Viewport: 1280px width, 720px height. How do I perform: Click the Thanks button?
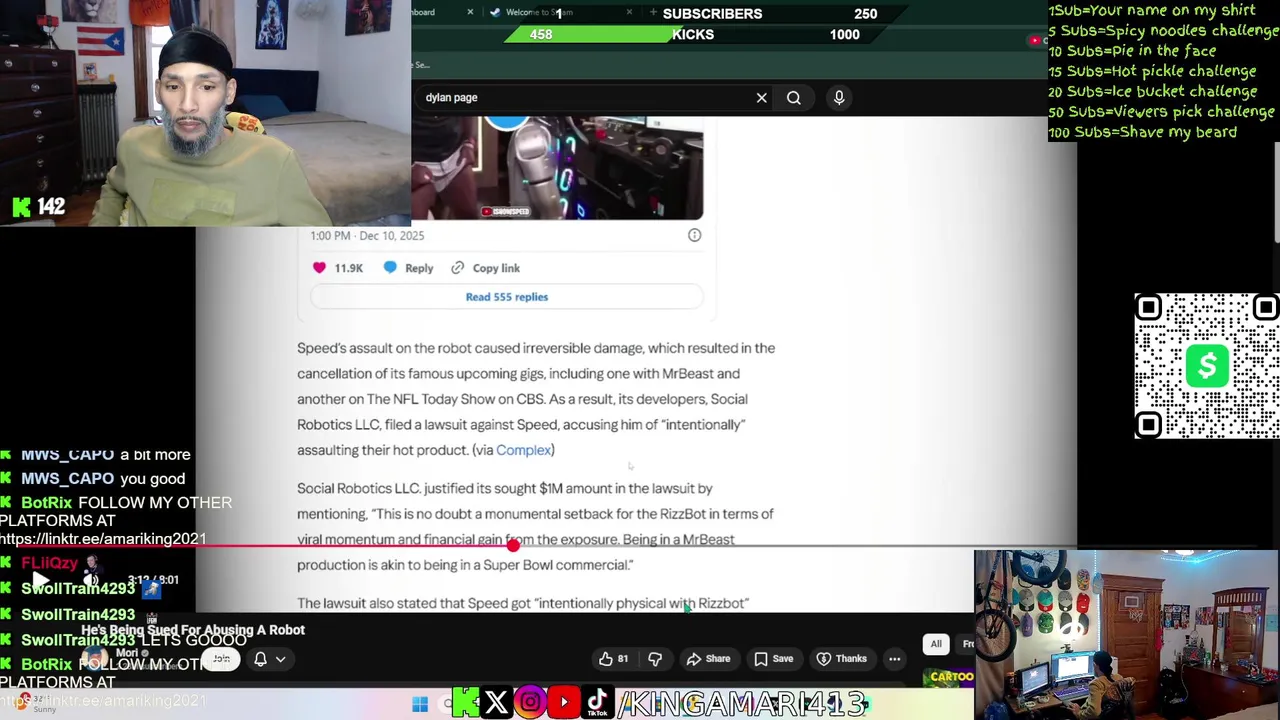(841, 659)
